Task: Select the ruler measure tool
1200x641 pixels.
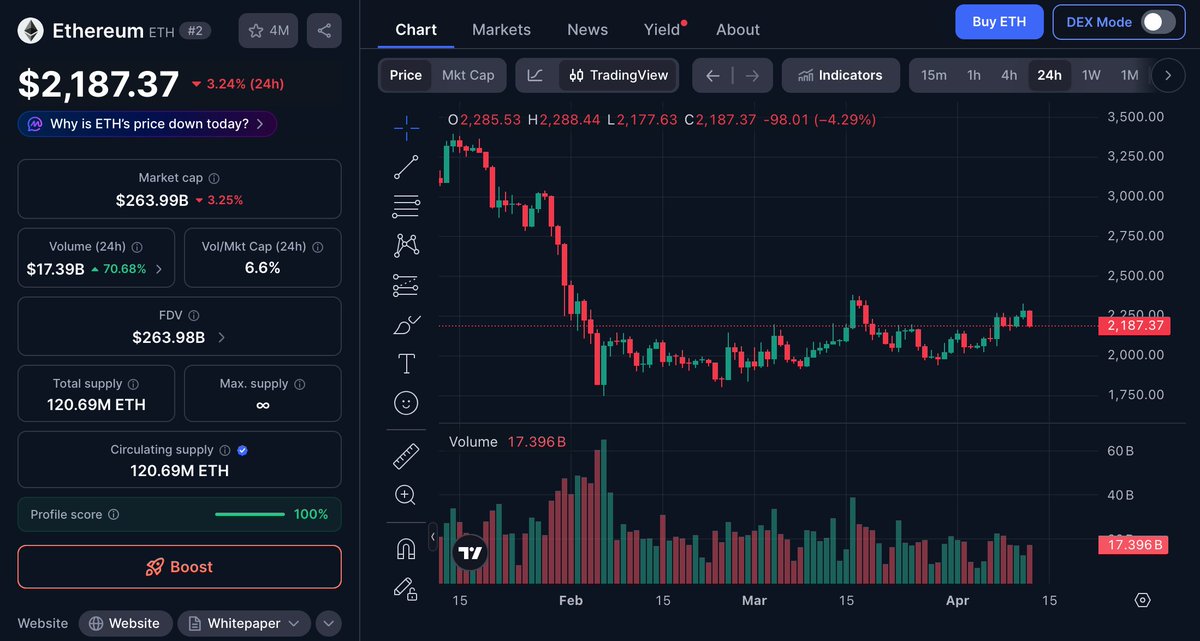Action: [x=406, y=456]
